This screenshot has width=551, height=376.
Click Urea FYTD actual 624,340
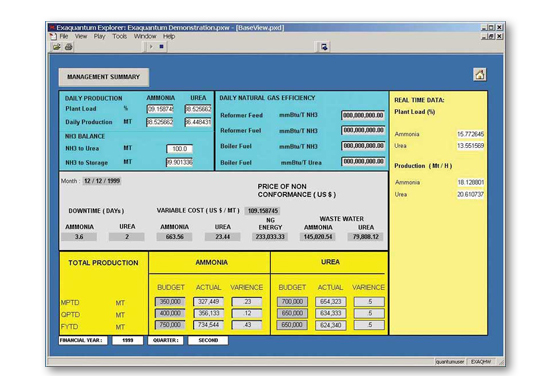331,325
